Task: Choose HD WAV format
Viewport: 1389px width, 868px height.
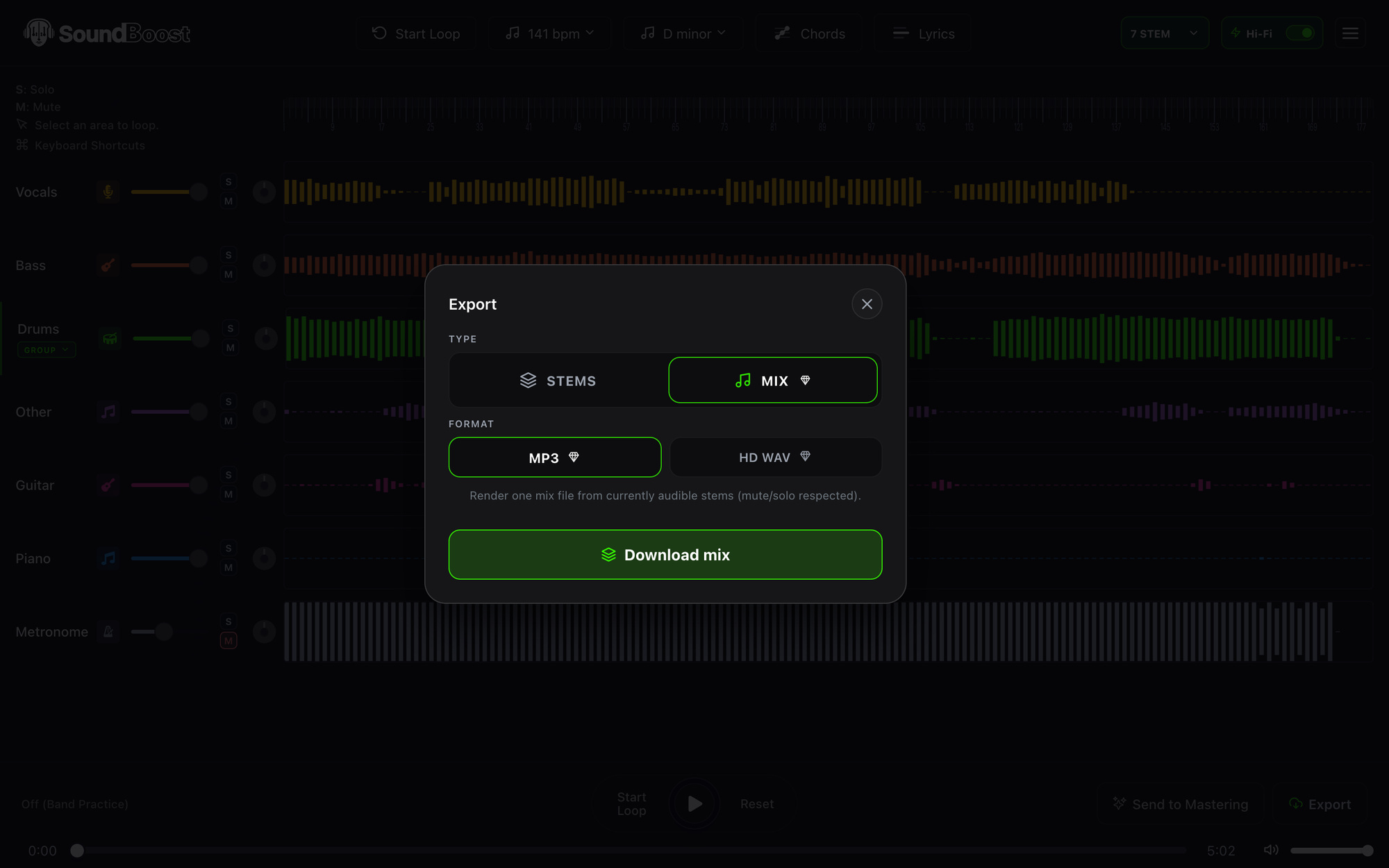Action: click(776, 457)
